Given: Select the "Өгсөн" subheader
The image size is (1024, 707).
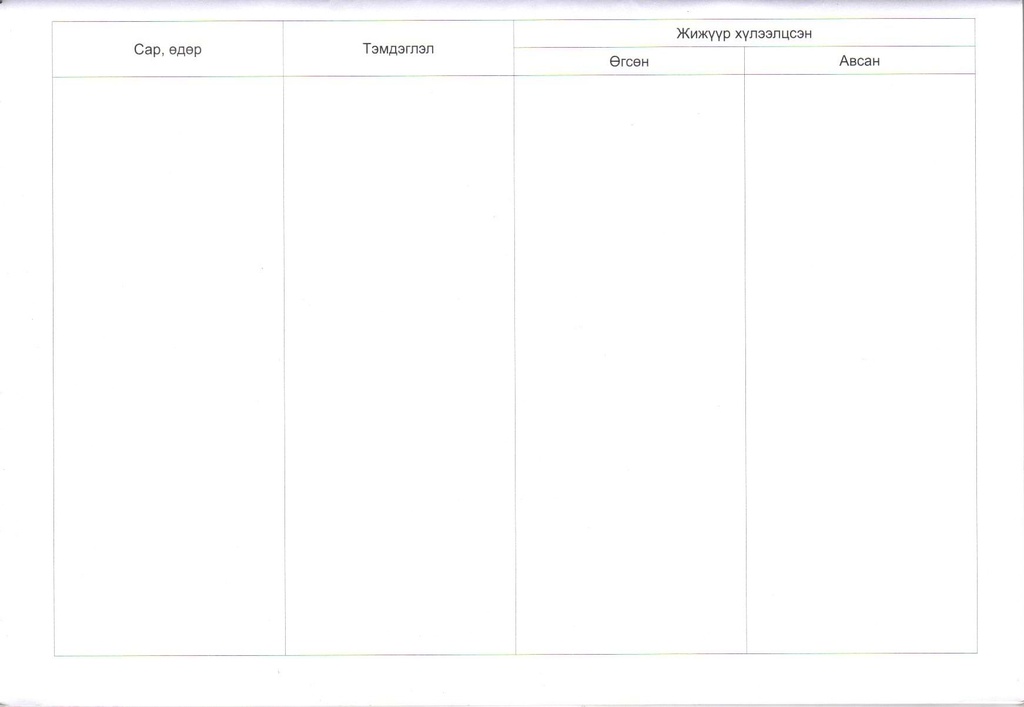Looking at the screenshot, I should point(629,61).
